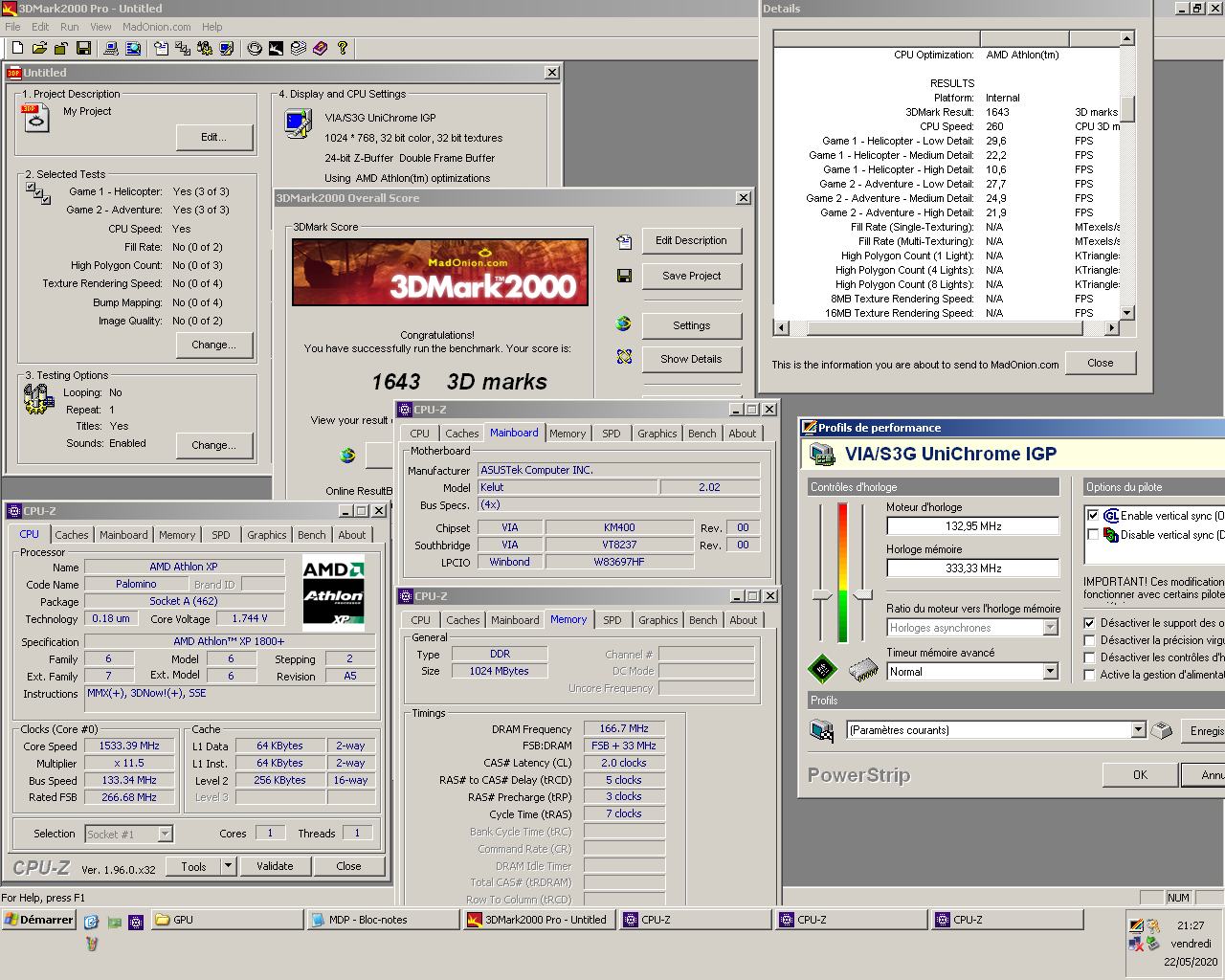The width and height of the screenshot is (1225, 980).
Task: Uncheck Désactiver le support des checkbox
Action: coord(1089,622)
